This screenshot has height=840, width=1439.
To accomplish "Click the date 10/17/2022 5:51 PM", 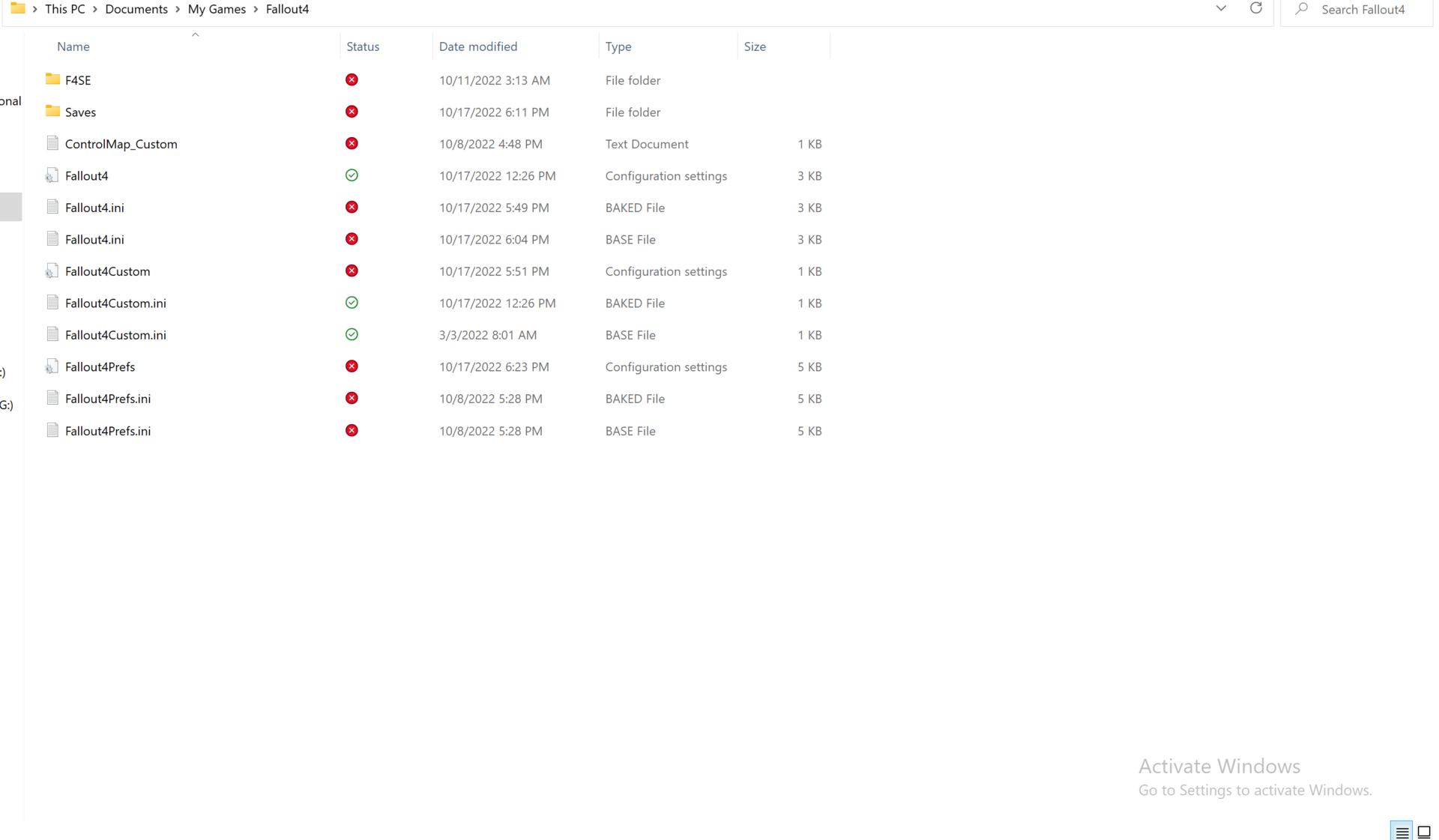I will [x=494, y=271].
